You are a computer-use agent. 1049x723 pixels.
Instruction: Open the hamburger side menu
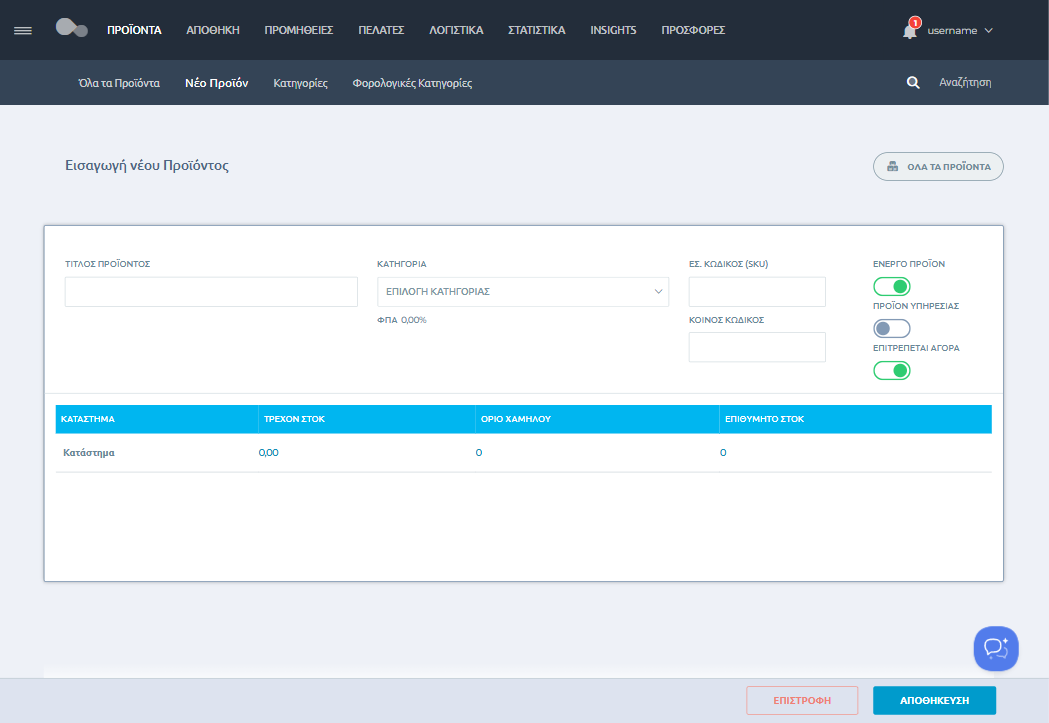[x=23, y=30]
